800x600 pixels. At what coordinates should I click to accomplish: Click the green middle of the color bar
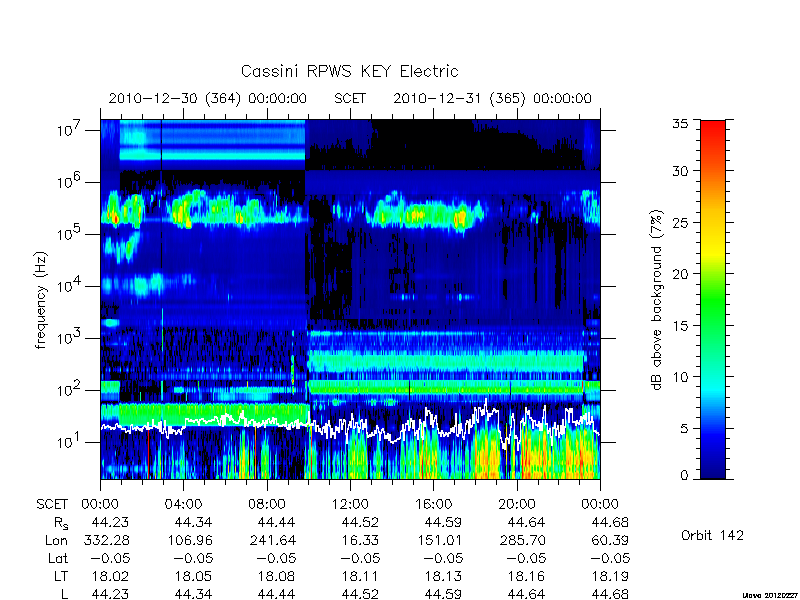point(713,306)
